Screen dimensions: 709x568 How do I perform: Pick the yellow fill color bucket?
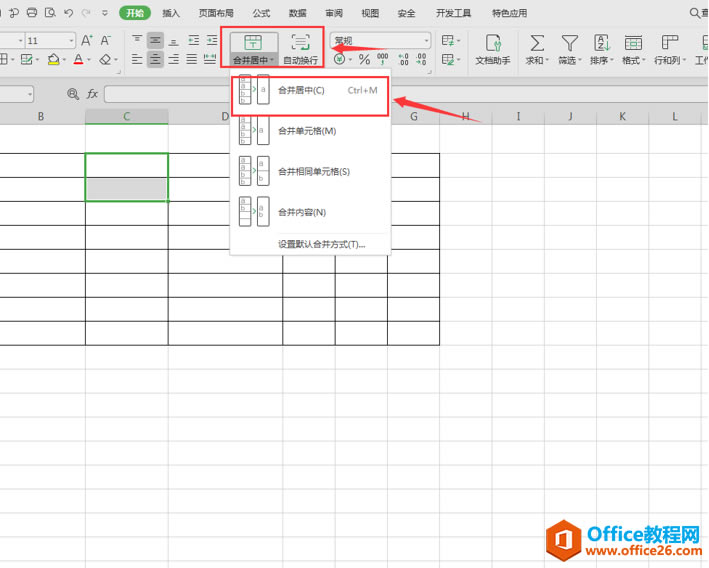(53, 59)
